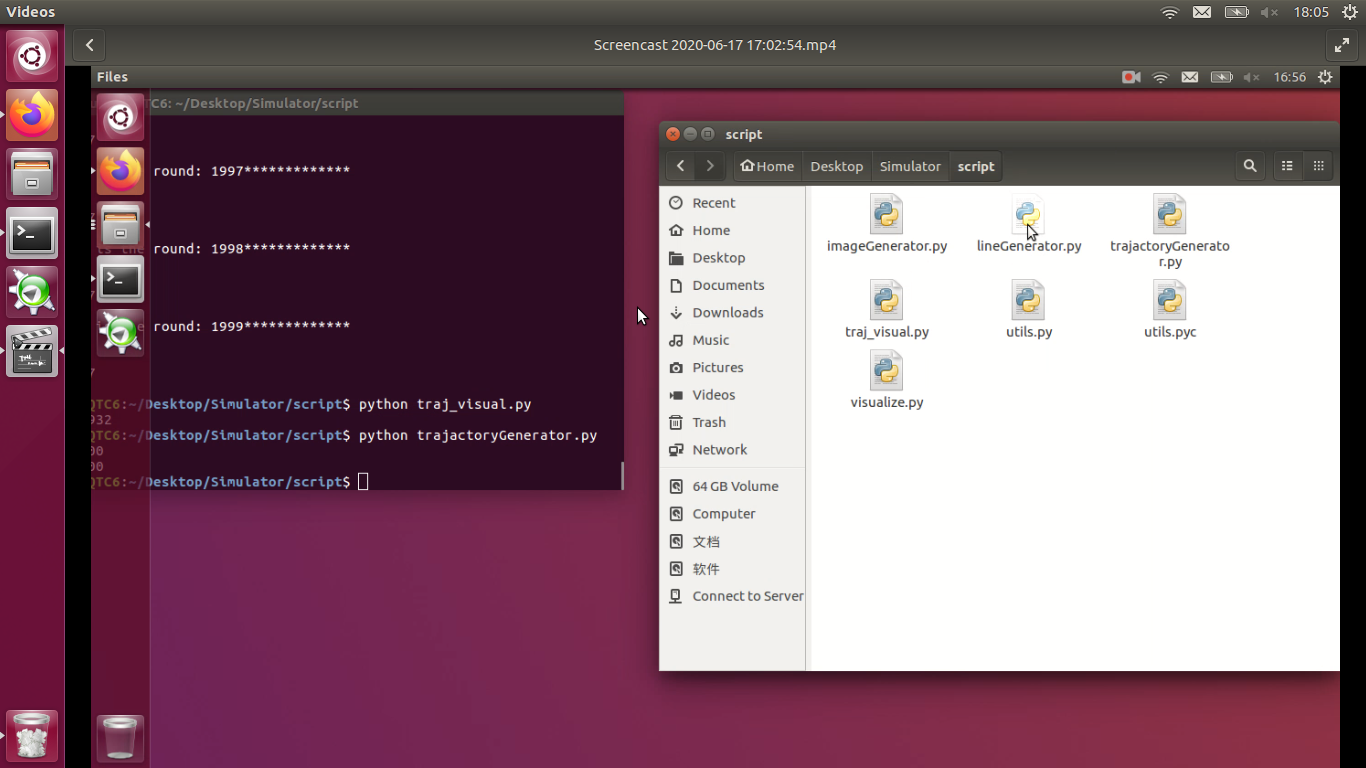Open the 文档 volume in the sidebar
Viewport: 1366px width, 768px height.
click(x=733, y=541)
